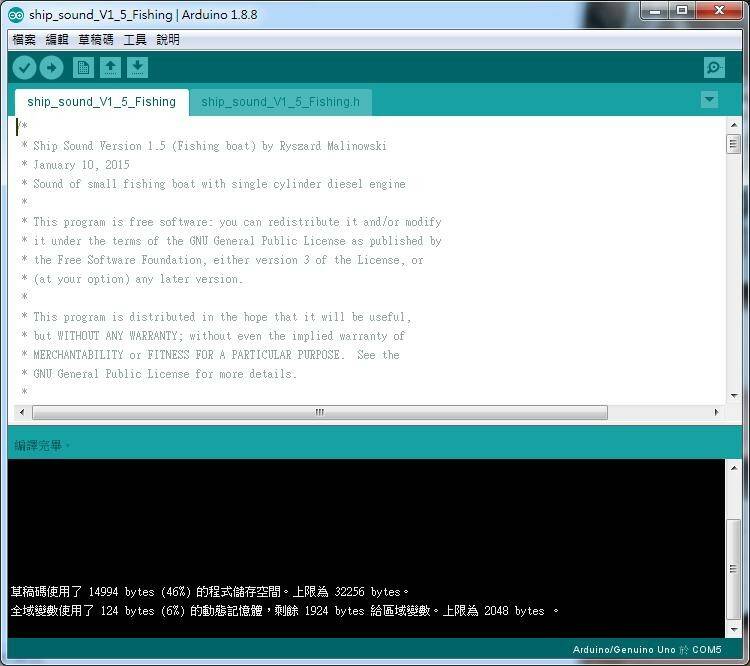Click the editor vertical scrollbar thumb
The image size is (750, 666).
pos(733,144)
